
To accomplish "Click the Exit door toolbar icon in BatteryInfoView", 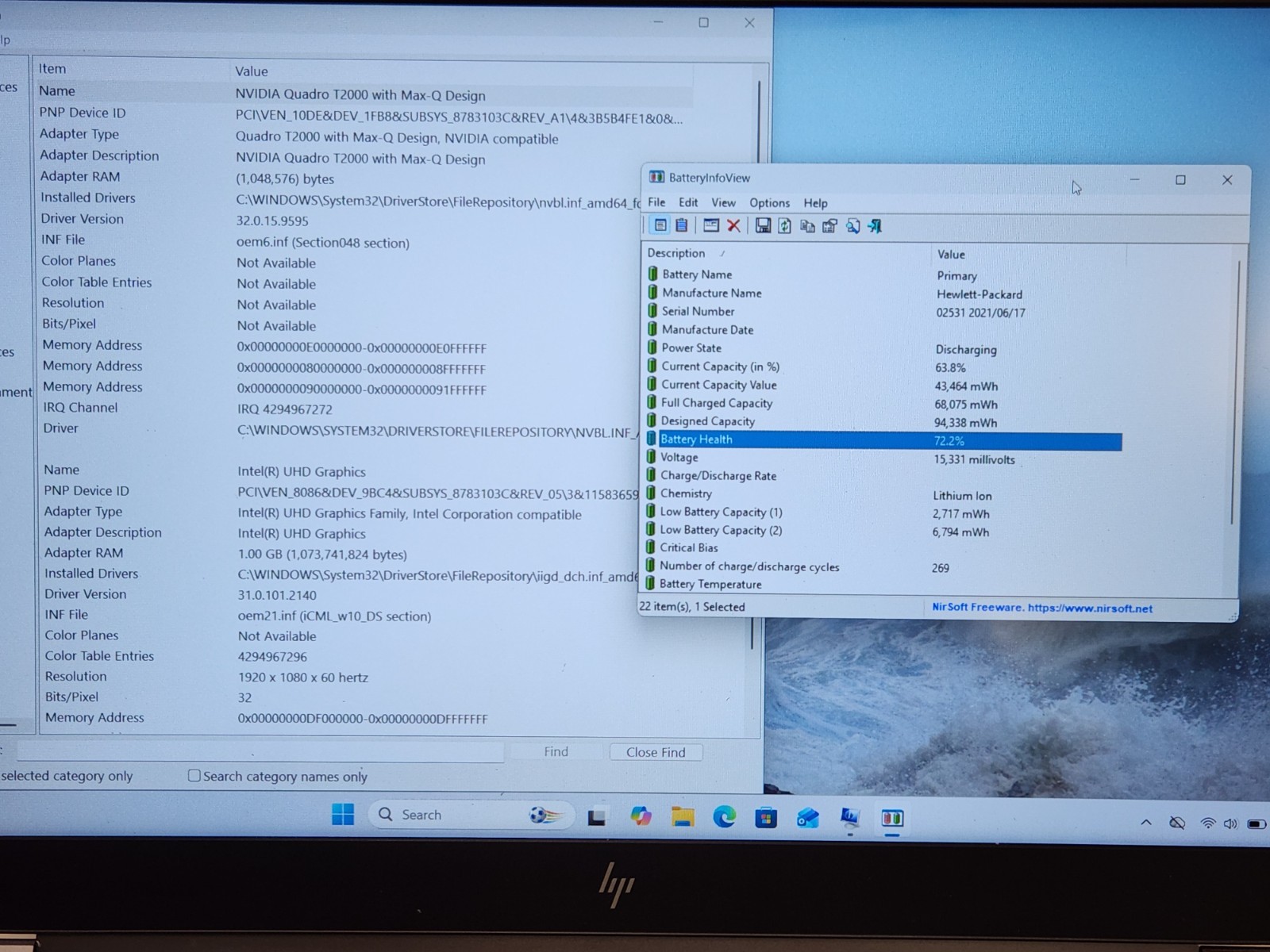I will tap(875, 226).
